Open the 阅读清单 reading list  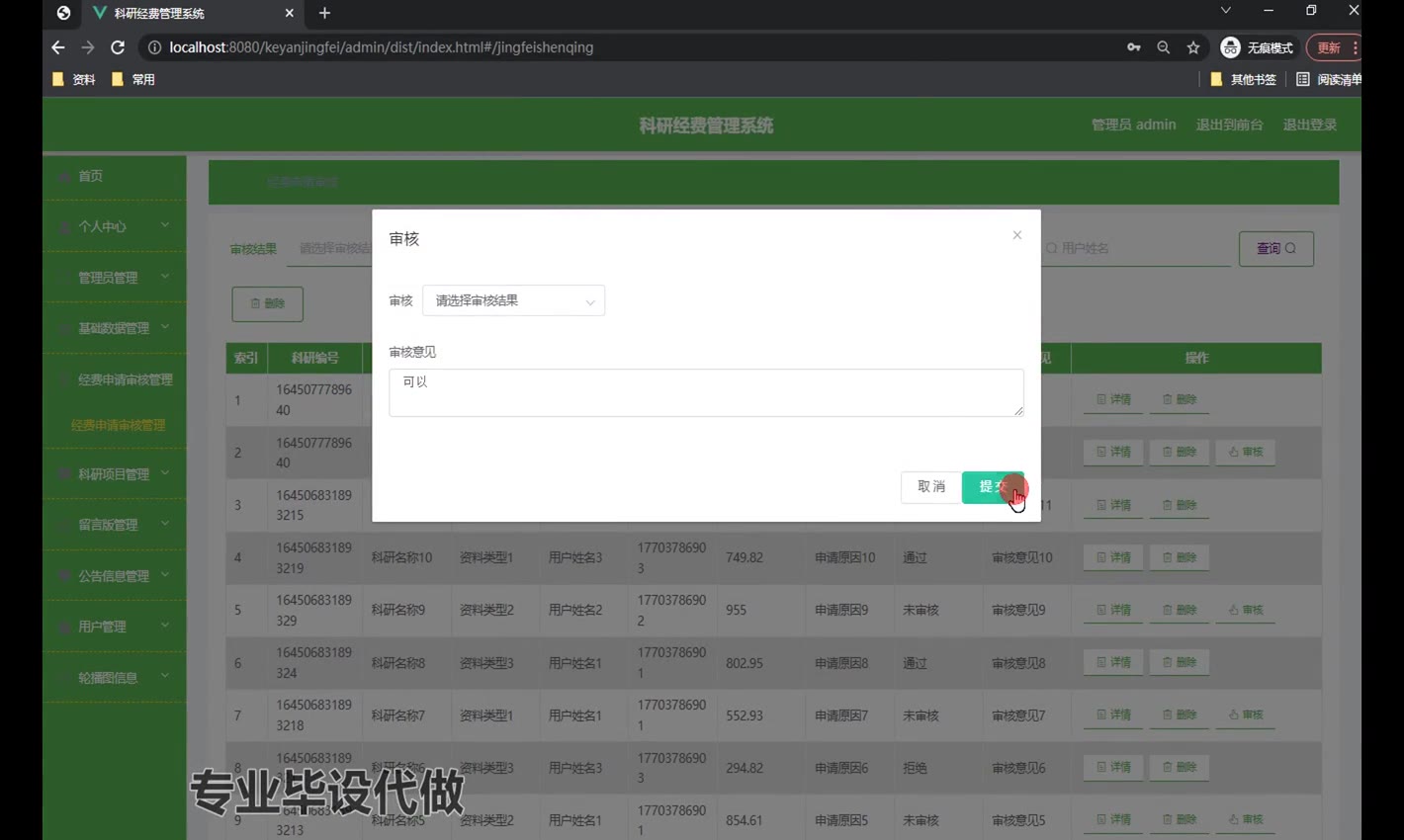coord(1329,79)
